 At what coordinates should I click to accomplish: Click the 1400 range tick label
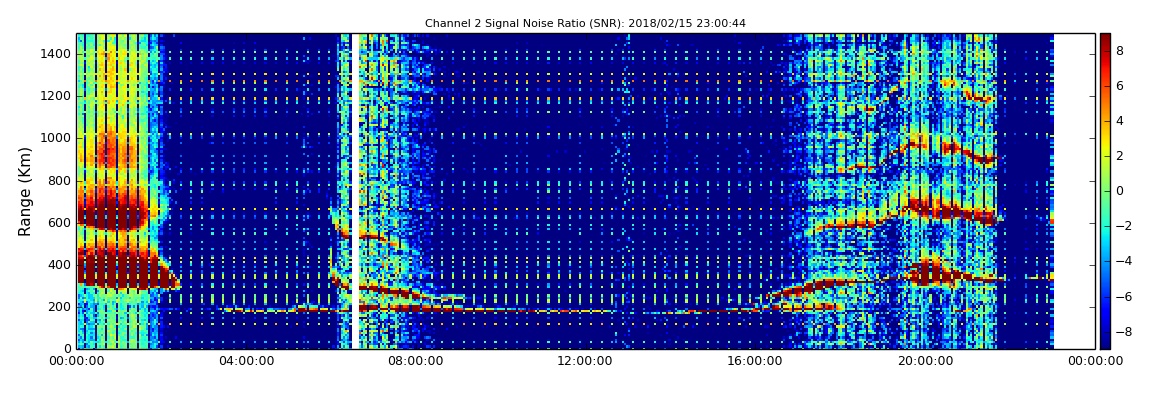[56, 54]
